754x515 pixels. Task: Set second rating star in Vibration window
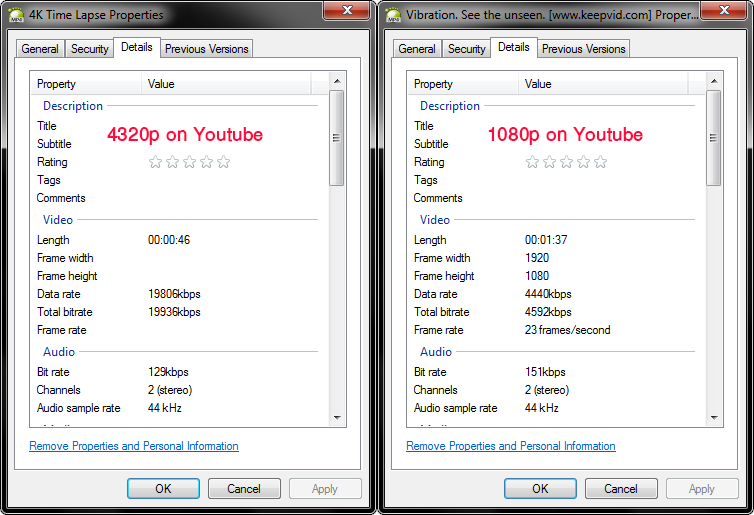pos(549,162)
